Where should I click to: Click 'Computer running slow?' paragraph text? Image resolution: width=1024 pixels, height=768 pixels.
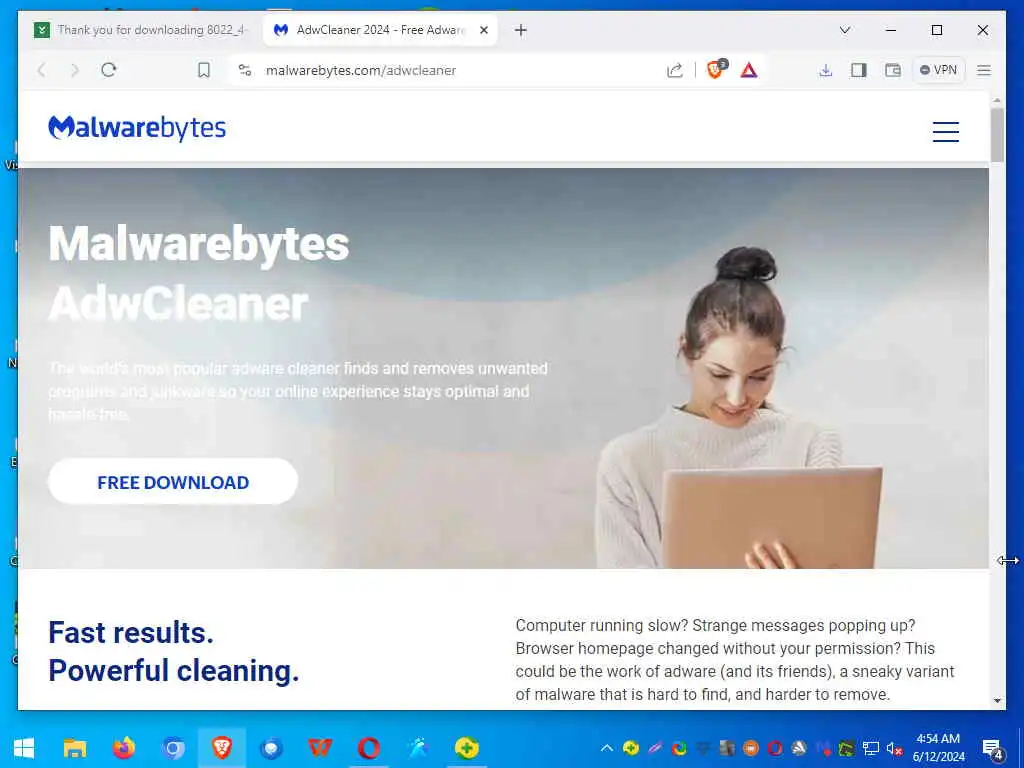pos(735,660)
